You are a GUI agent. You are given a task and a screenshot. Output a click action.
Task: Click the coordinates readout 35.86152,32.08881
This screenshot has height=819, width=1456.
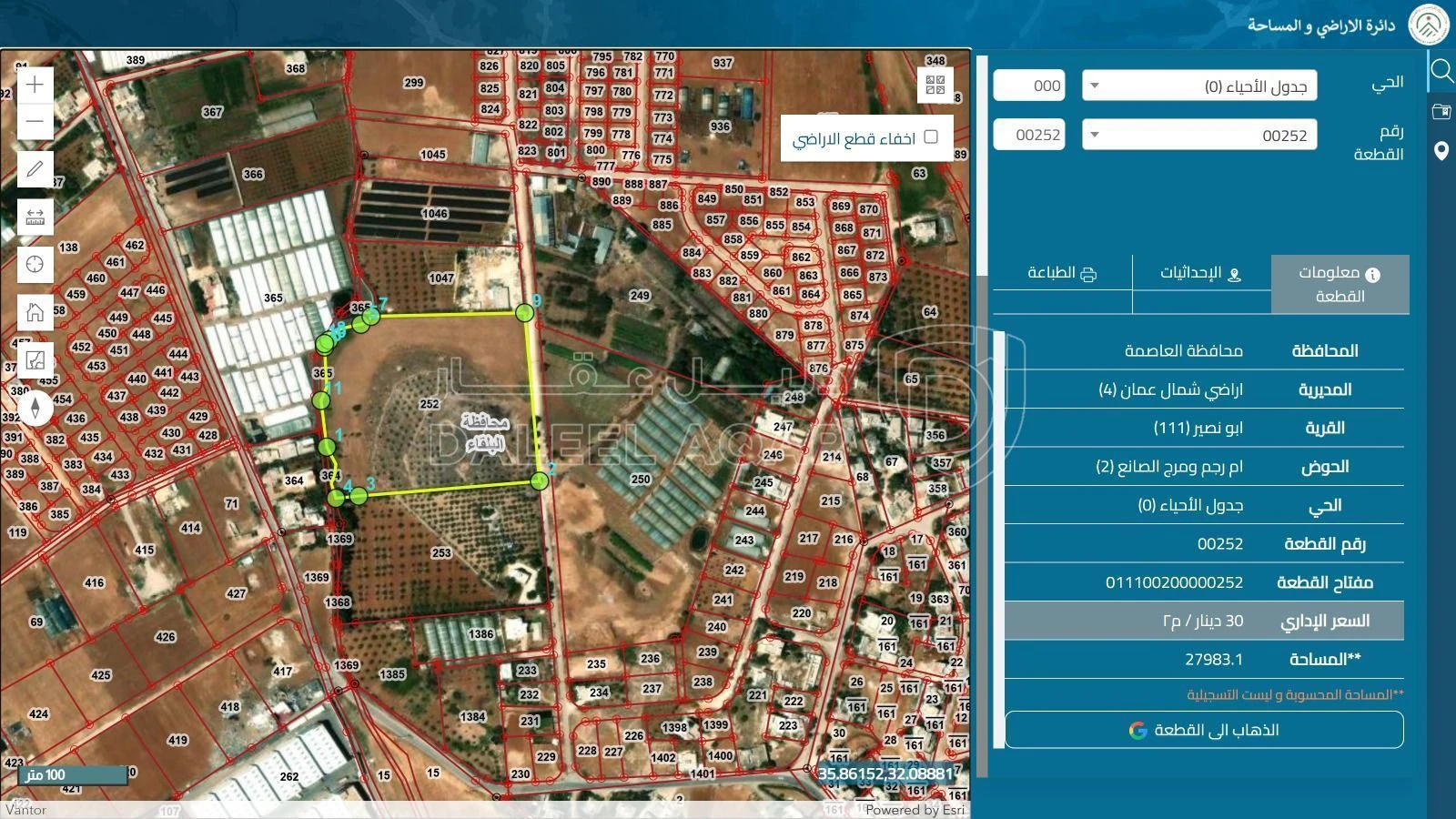coord(885,773)
